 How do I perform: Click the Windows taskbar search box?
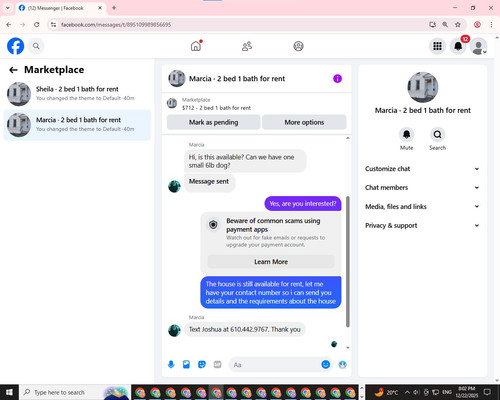(75, 392)
